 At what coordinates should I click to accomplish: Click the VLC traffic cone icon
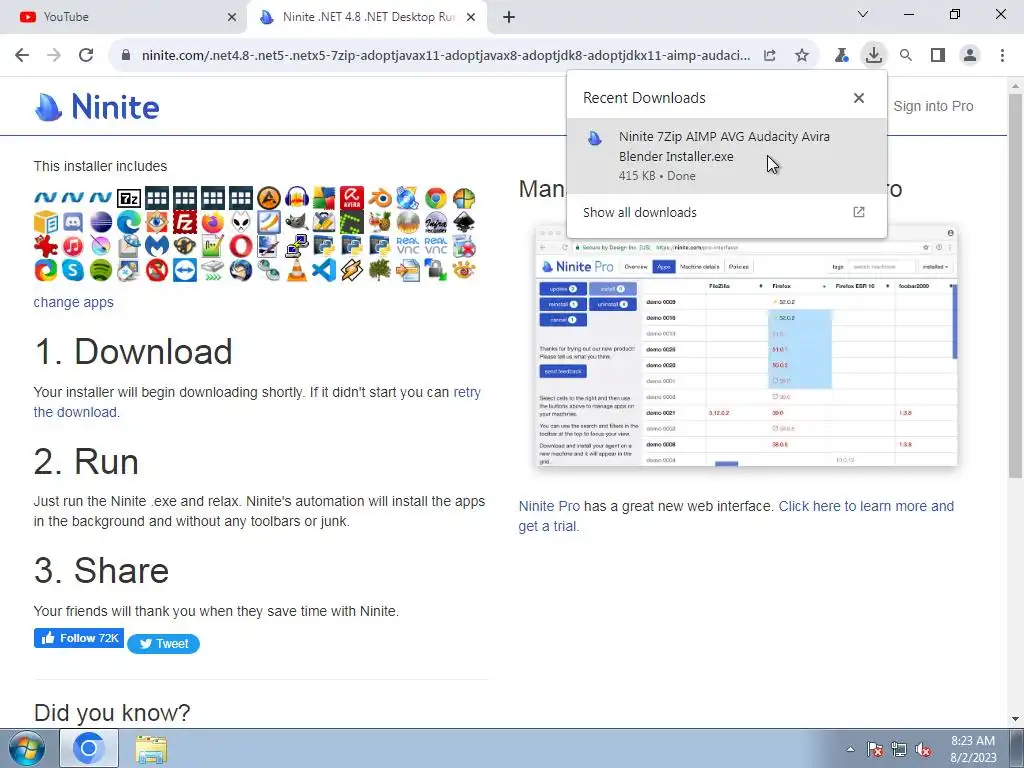pos(296,270)
